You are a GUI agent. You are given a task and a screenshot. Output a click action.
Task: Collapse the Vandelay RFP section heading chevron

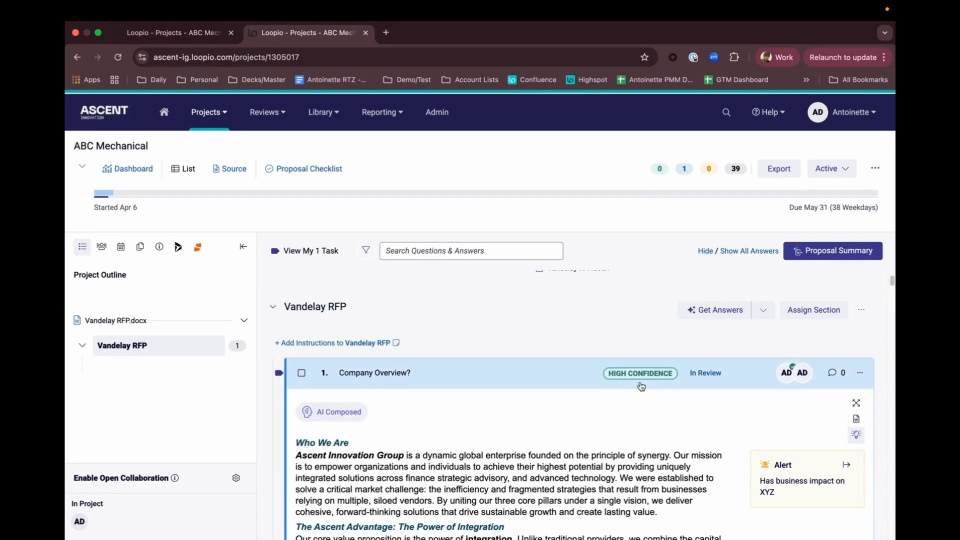click(x=273, y=307)
